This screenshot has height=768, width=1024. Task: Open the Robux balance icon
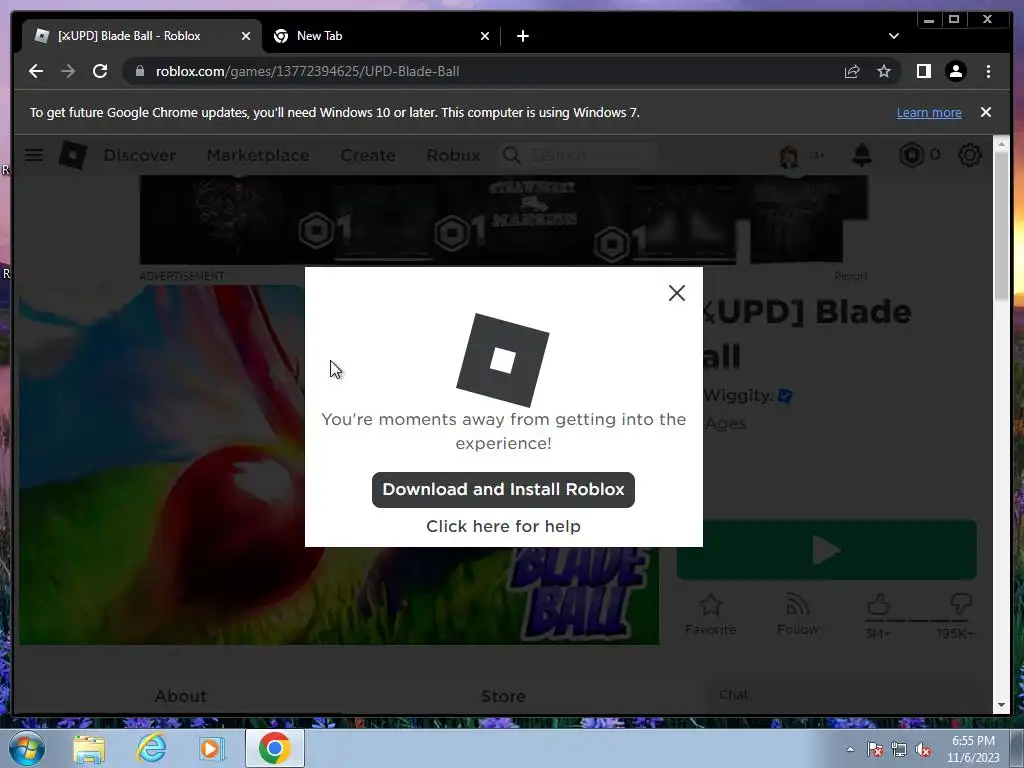pos(912,155)
